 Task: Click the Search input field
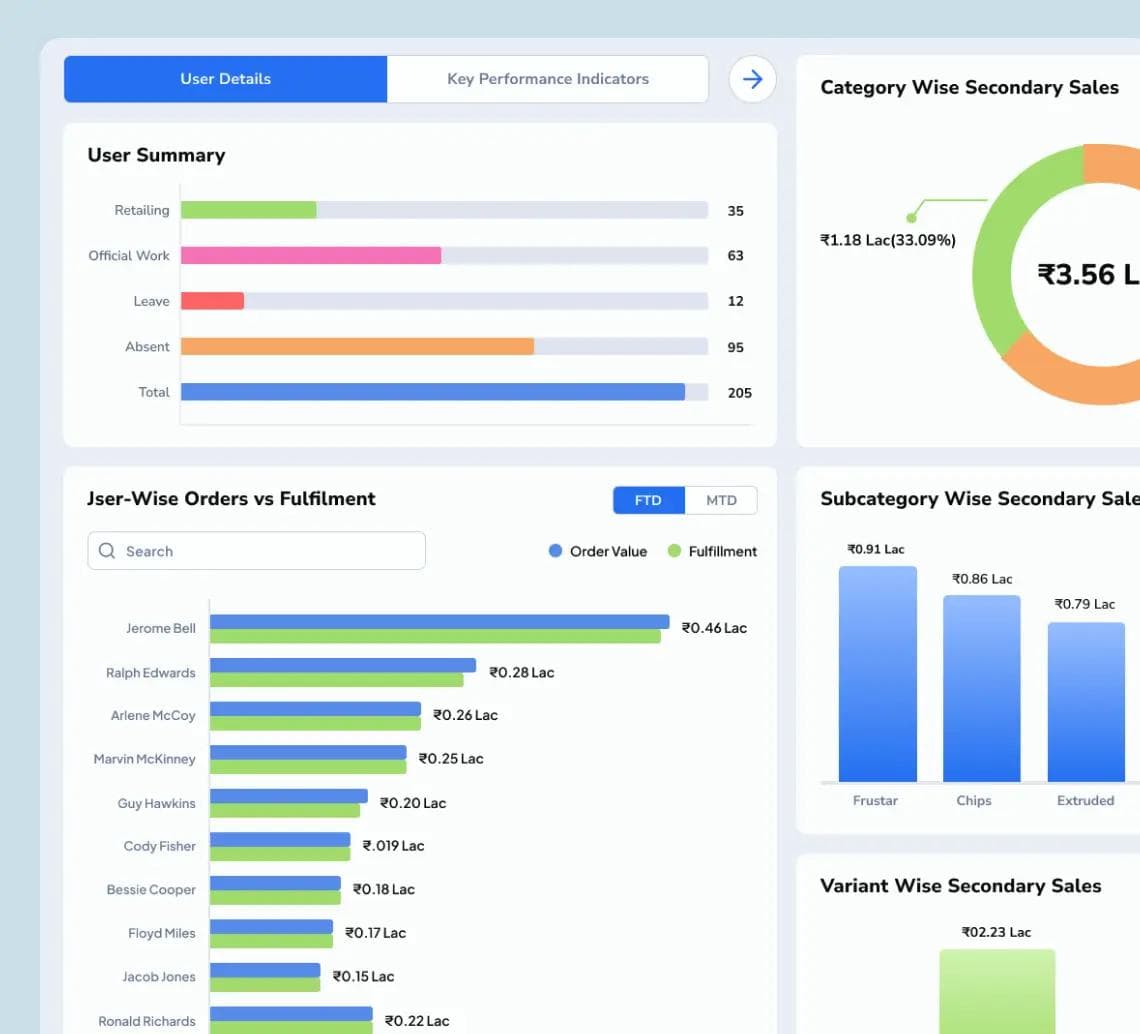pos(257,550)
